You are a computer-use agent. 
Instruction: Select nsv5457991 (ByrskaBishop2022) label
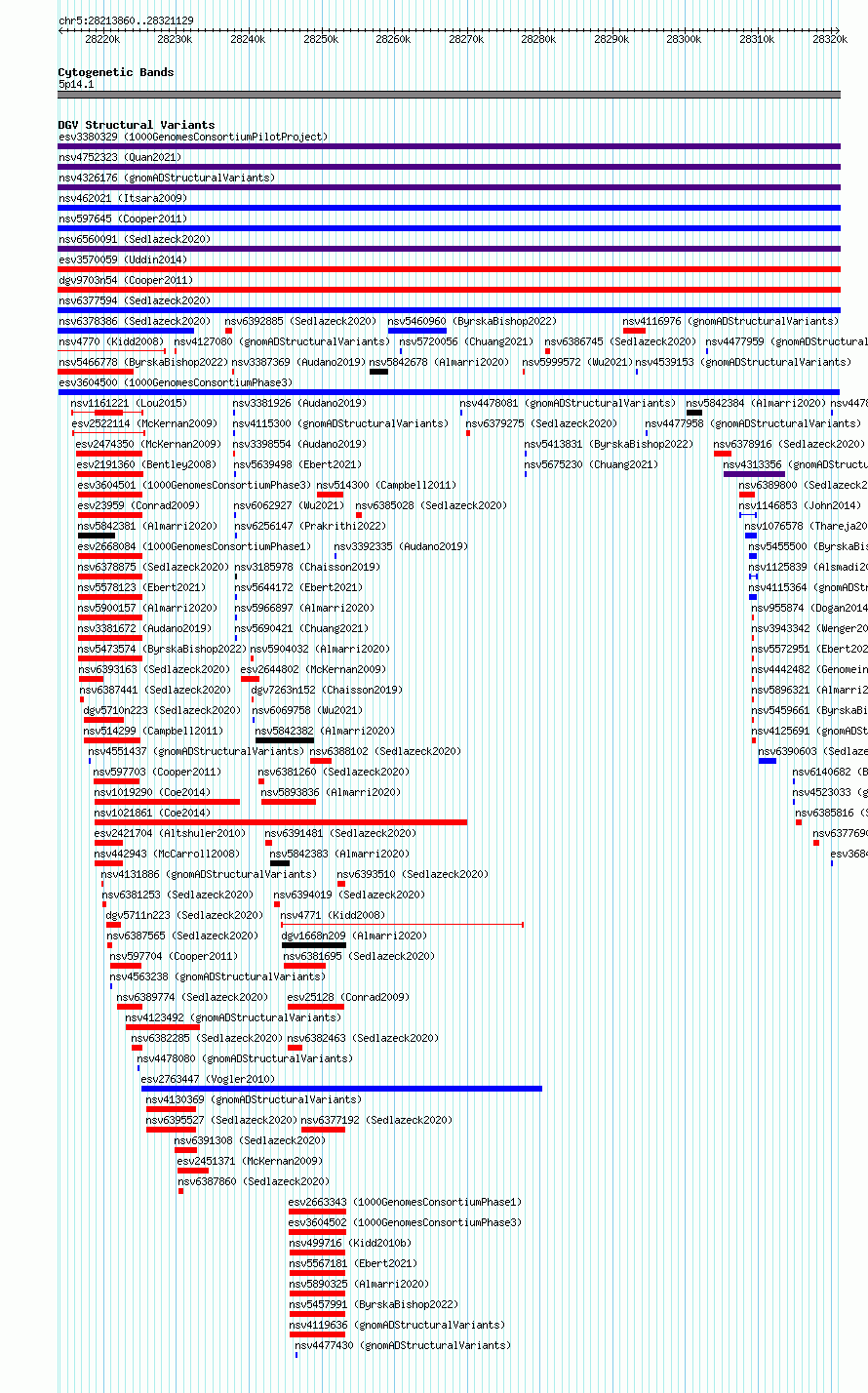coord(374,1304)
